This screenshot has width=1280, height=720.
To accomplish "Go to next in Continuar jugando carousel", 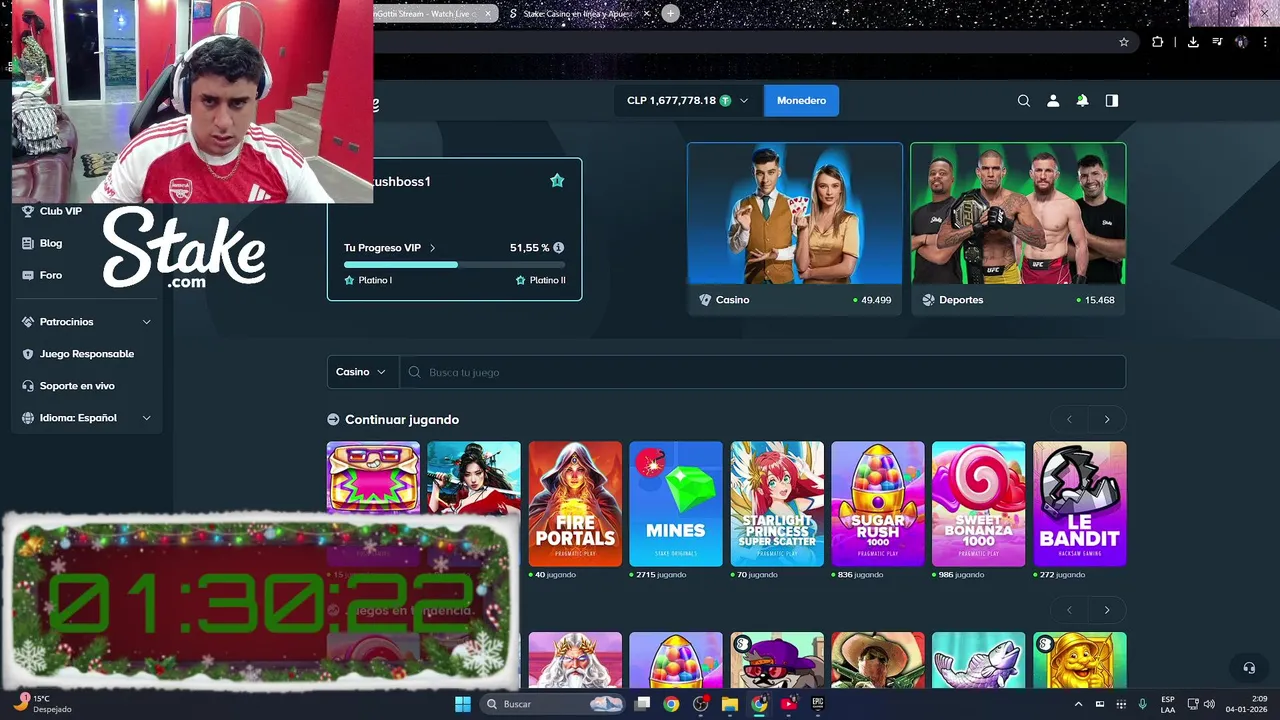I will tap(1106, 419).
